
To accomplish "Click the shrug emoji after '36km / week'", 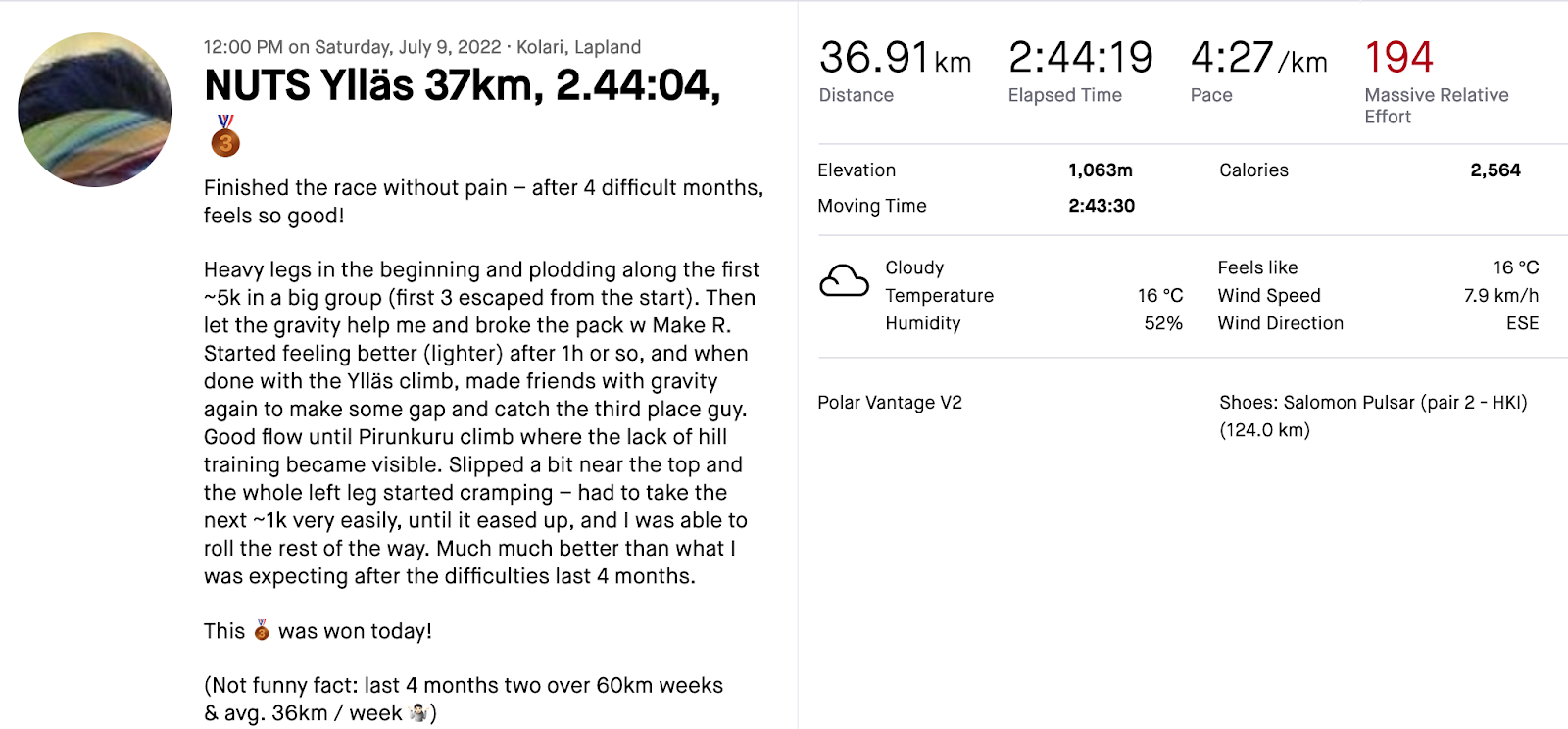I will pos(418,712).
